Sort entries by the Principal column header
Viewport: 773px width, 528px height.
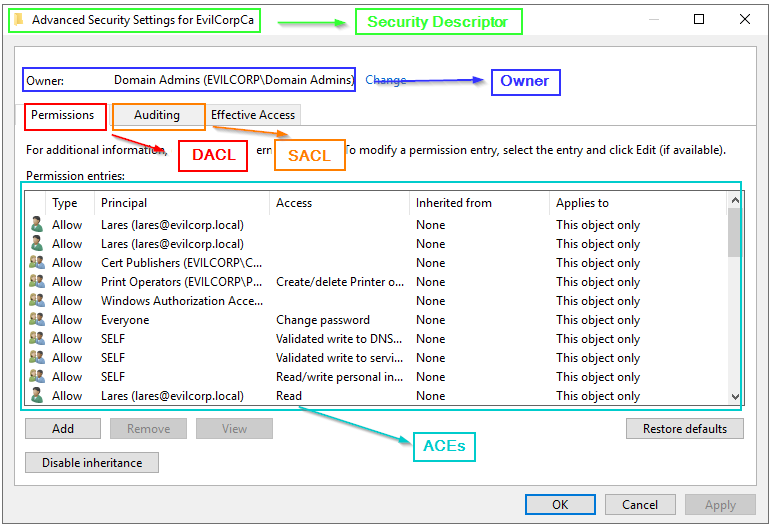click(x=182, y=203)
